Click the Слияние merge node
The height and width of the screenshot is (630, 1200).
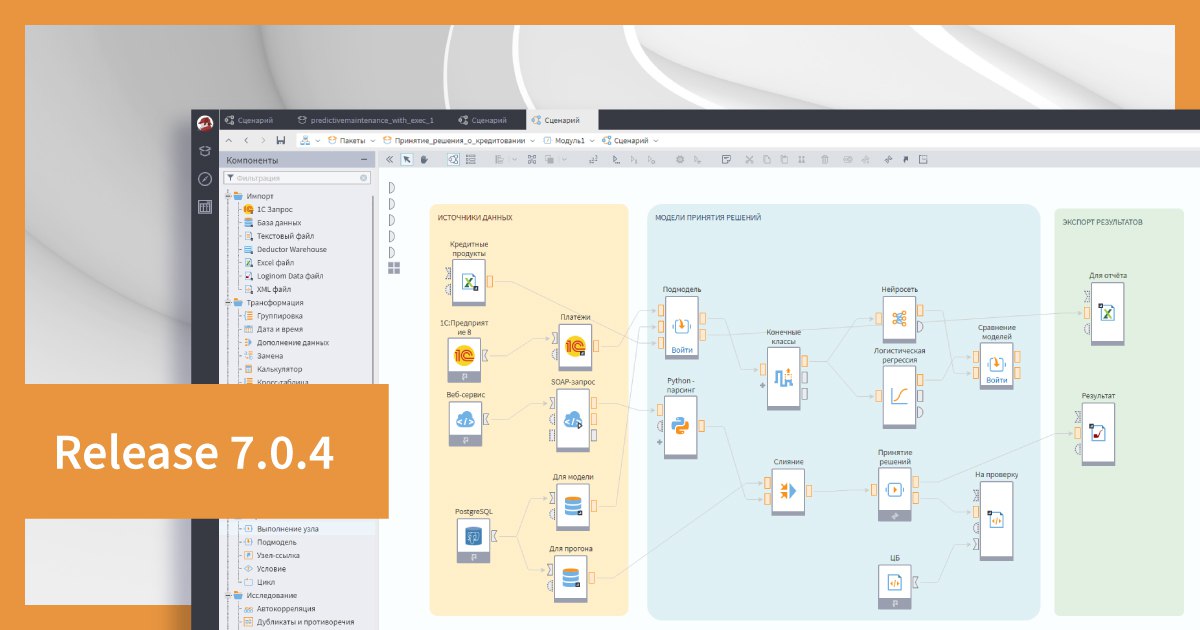(x=788, y=491)
